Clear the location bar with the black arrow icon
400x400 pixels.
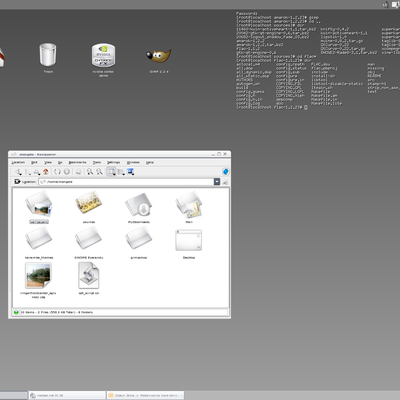pyautogui.click(x=17, y=182)
